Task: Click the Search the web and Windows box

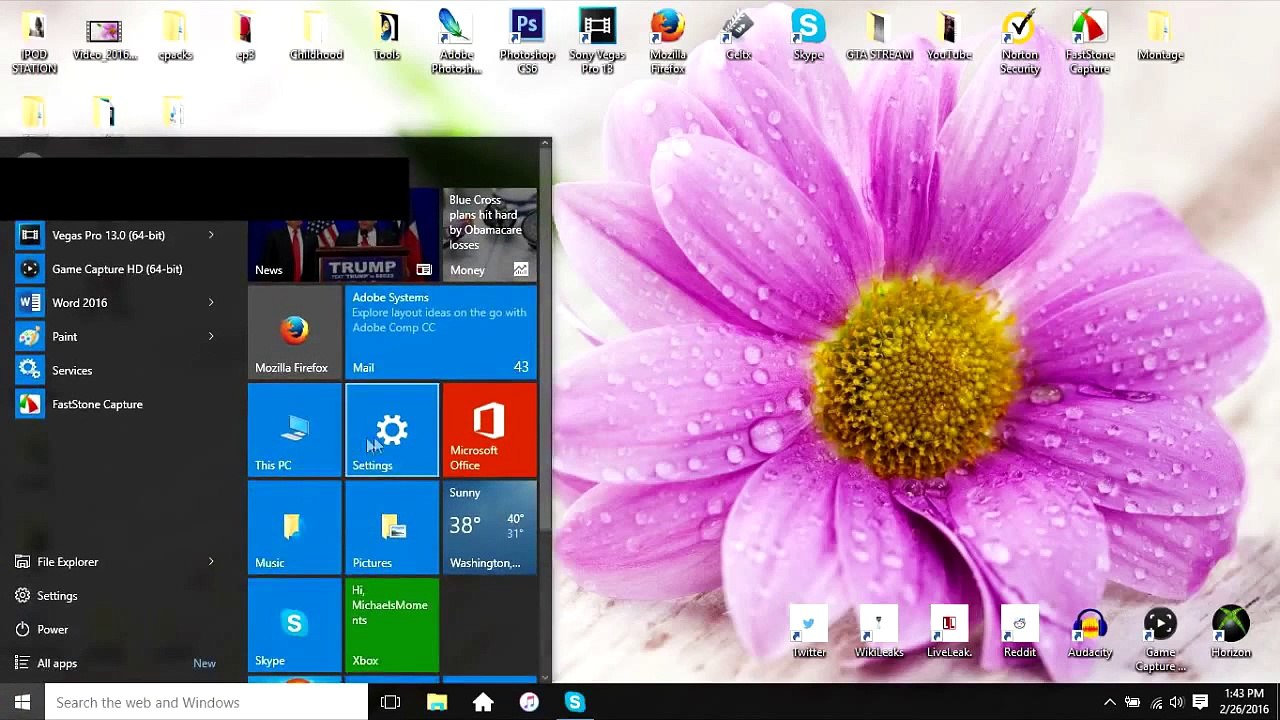Action: pos(207,702)
